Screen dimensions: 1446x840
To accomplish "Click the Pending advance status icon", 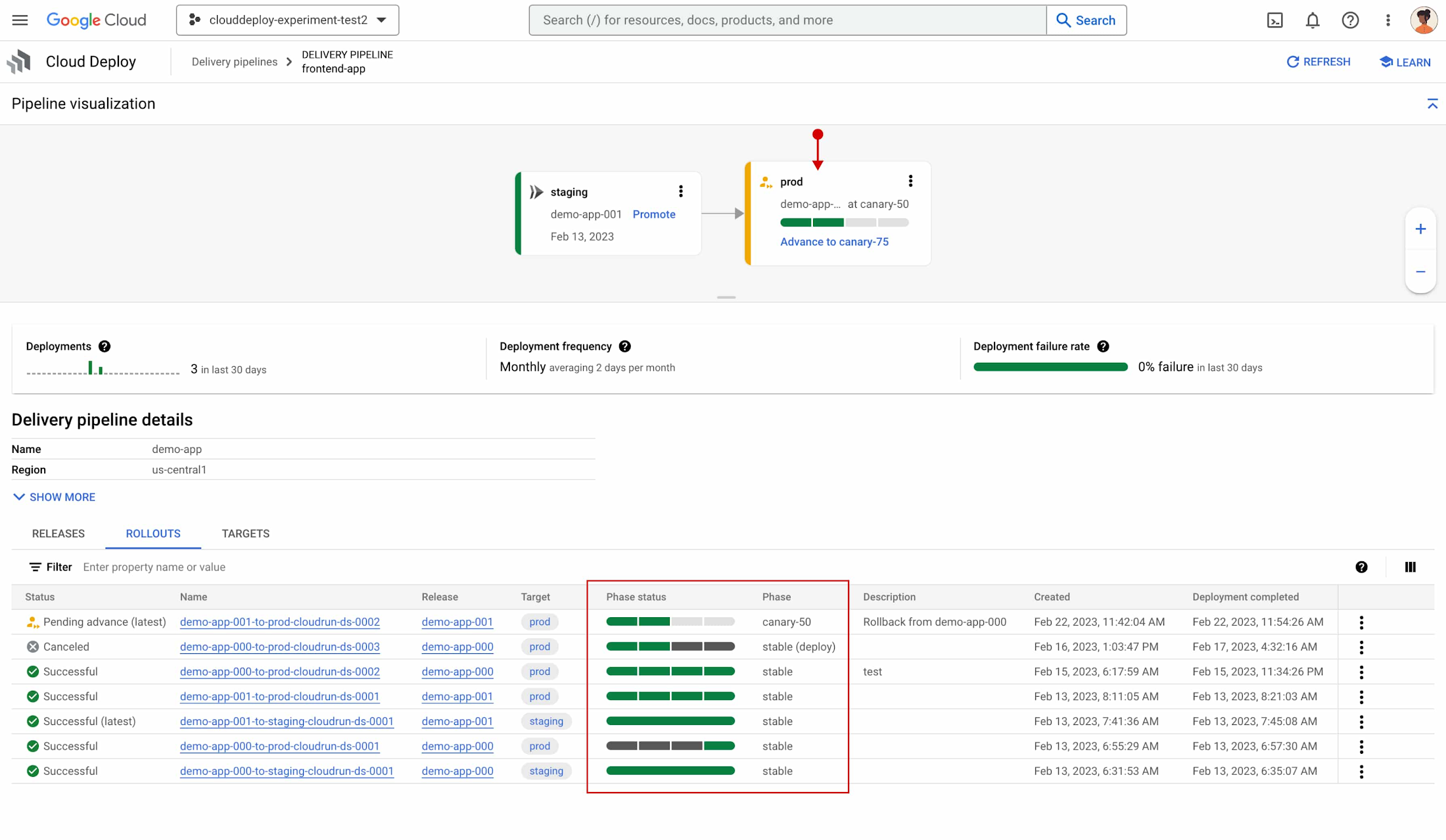I will [x=32, y=622].
